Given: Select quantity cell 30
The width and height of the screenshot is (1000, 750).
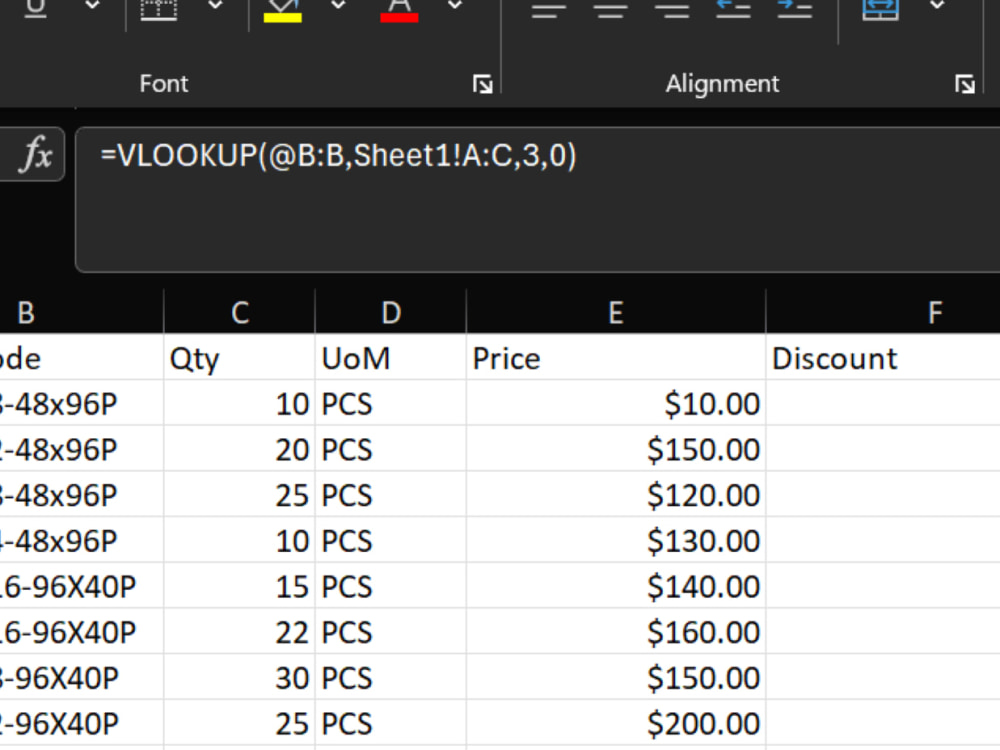Looking at the screenshot, I should [x=240, y=677].
